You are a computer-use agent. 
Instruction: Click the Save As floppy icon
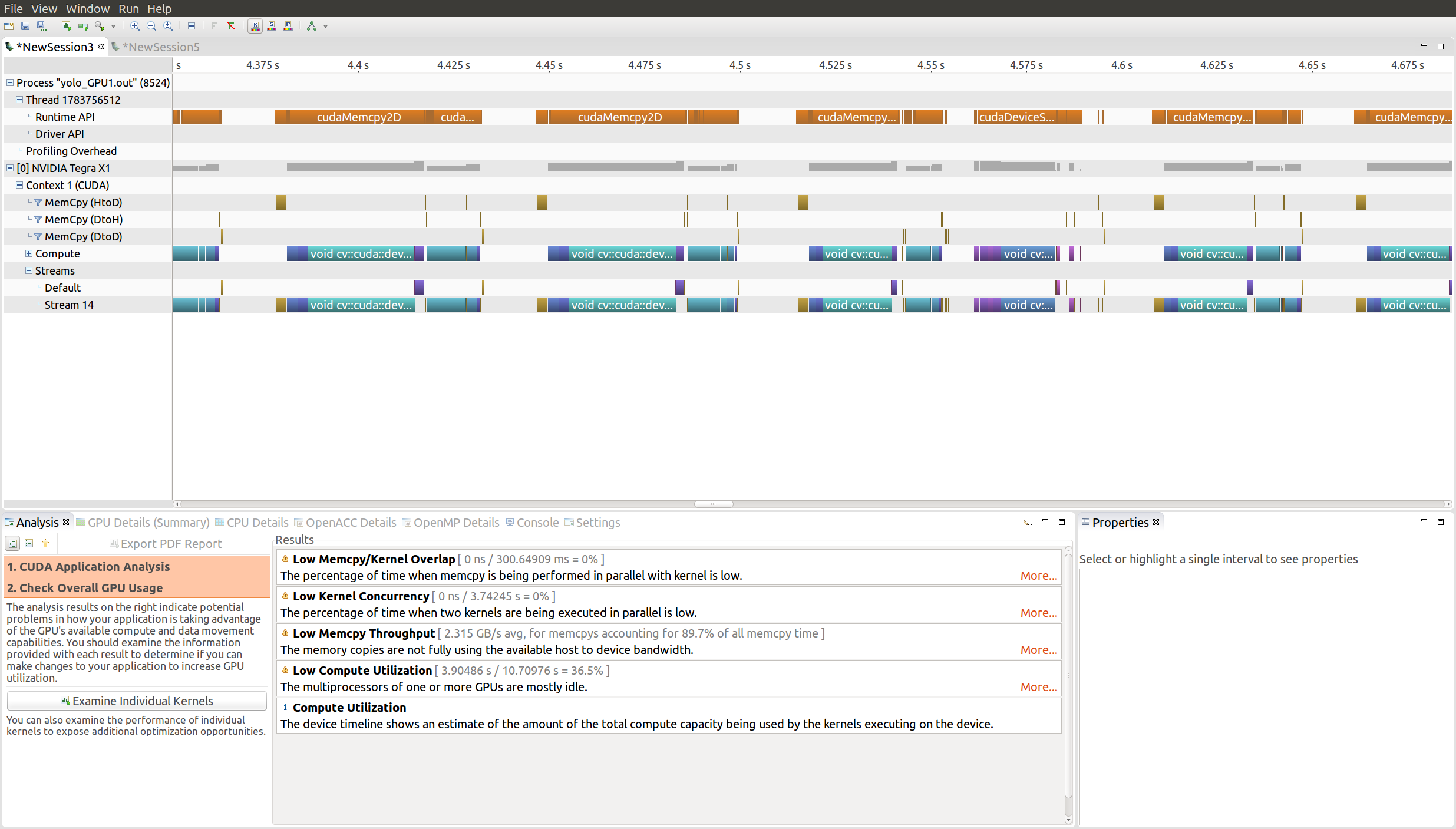41,26
